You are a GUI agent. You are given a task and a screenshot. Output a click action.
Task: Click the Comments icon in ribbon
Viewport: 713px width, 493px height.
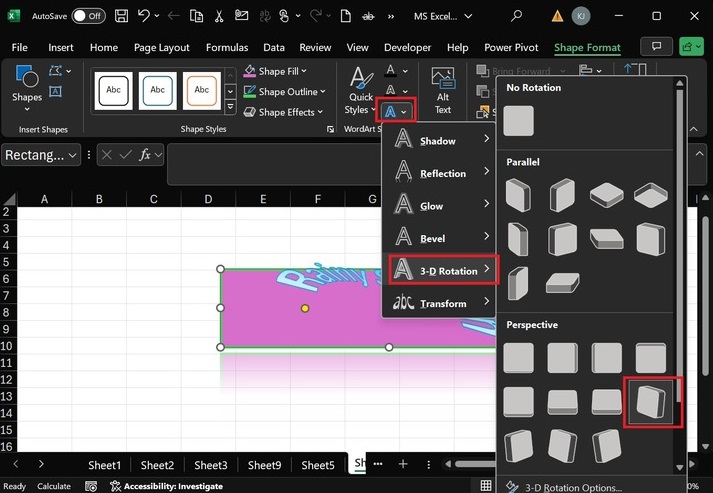click(x=657, y=47)
